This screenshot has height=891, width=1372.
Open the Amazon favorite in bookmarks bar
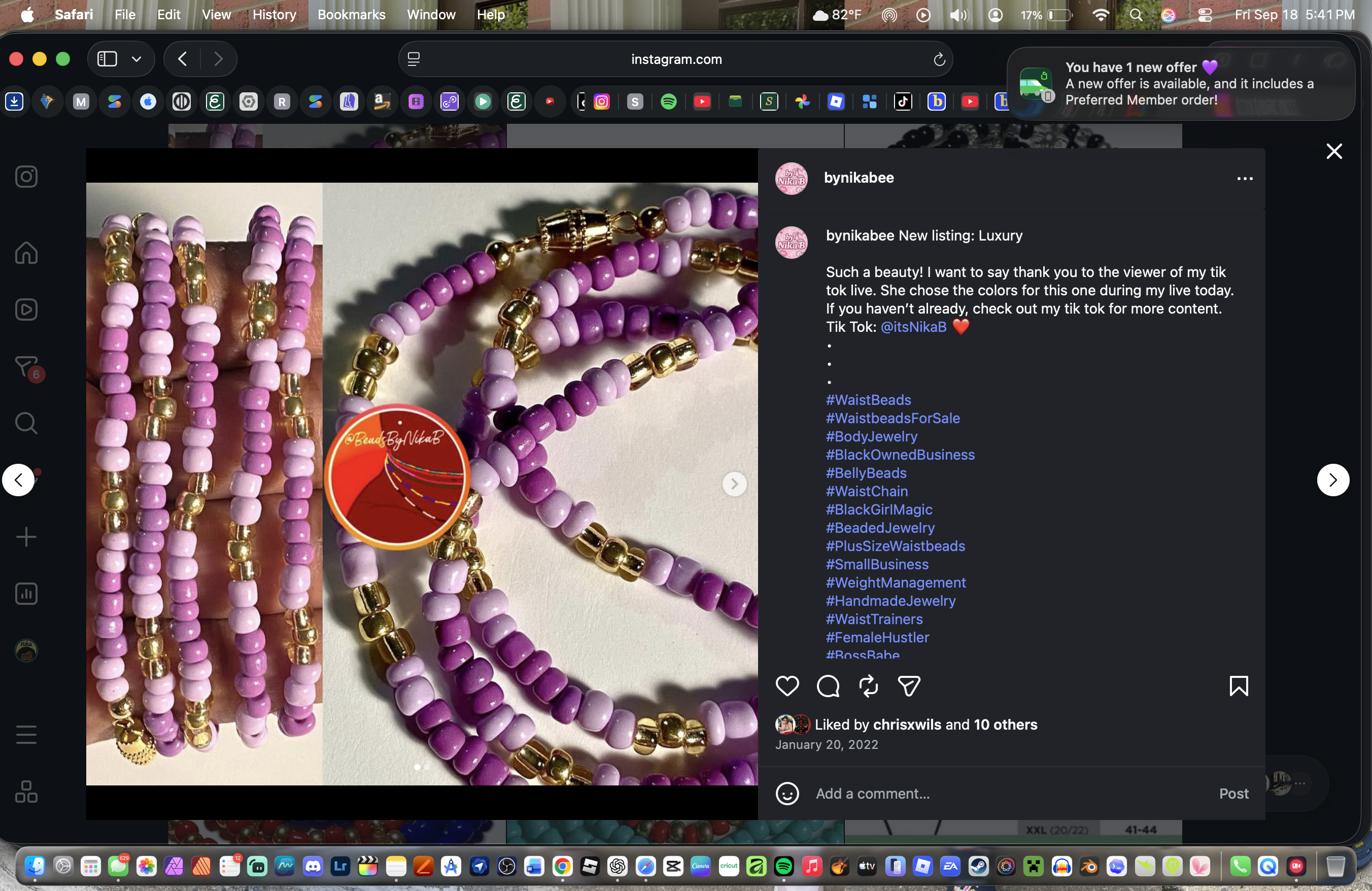coord(382,102)
